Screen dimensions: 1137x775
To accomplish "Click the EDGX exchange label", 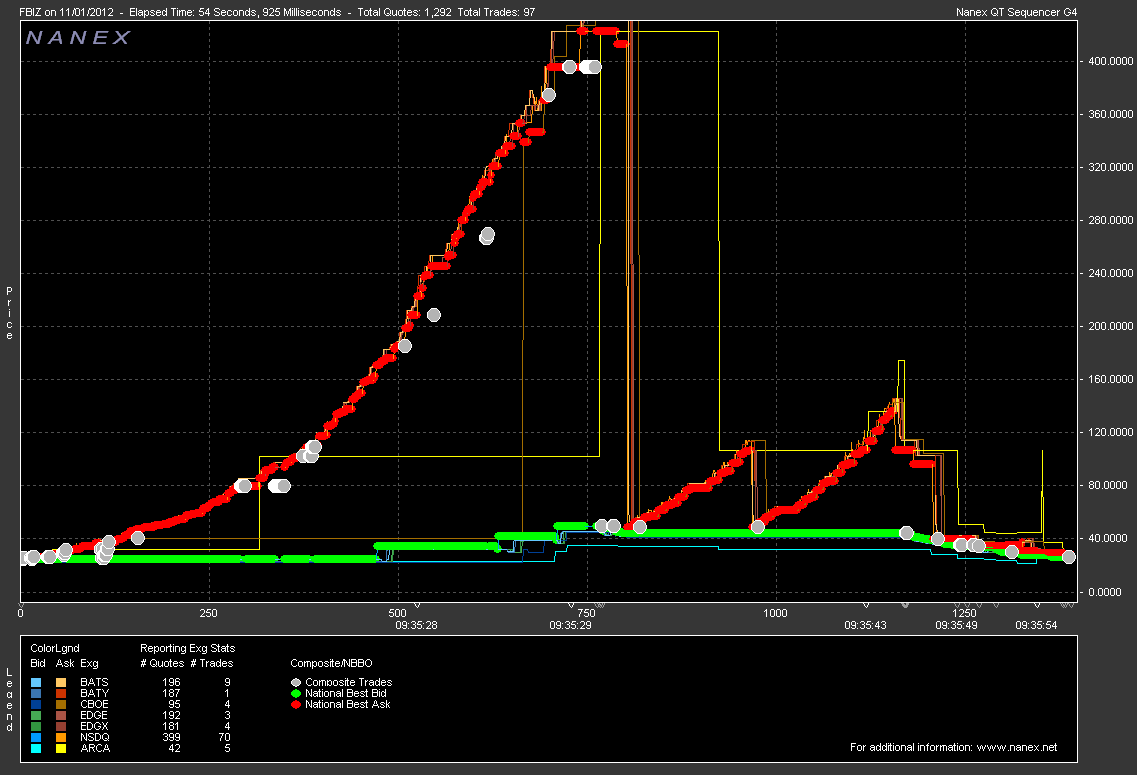I will (x=94, y=726).
